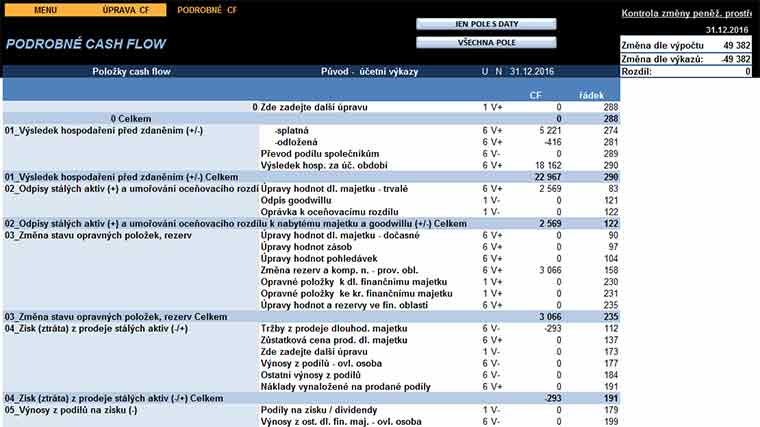This screenshot has height=427, width=760.
Task: Click řádek number 158
Action: tap(611, 270)
